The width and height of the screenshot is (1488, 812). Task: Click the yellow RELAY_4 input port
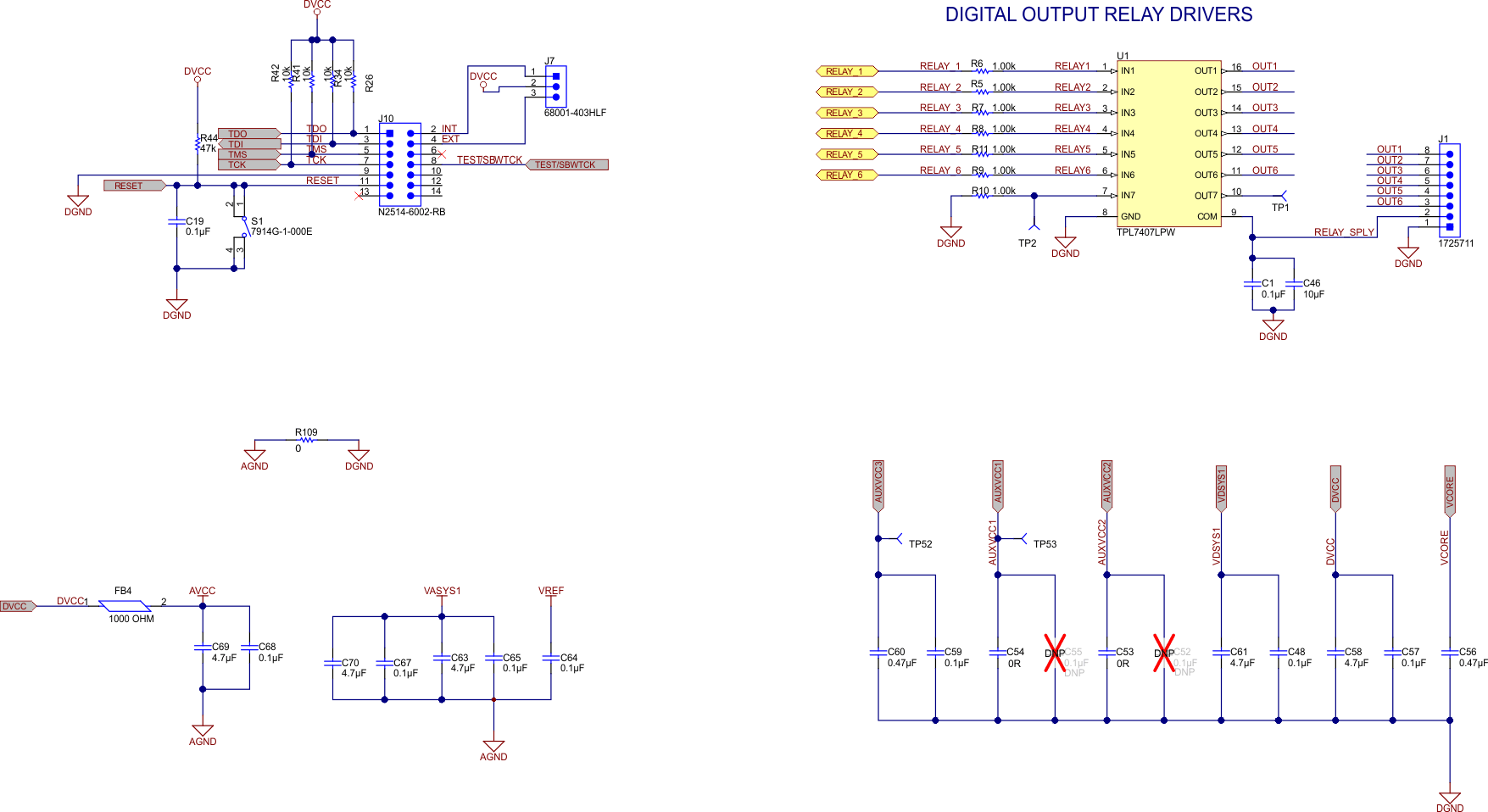(x=847, y=133)
